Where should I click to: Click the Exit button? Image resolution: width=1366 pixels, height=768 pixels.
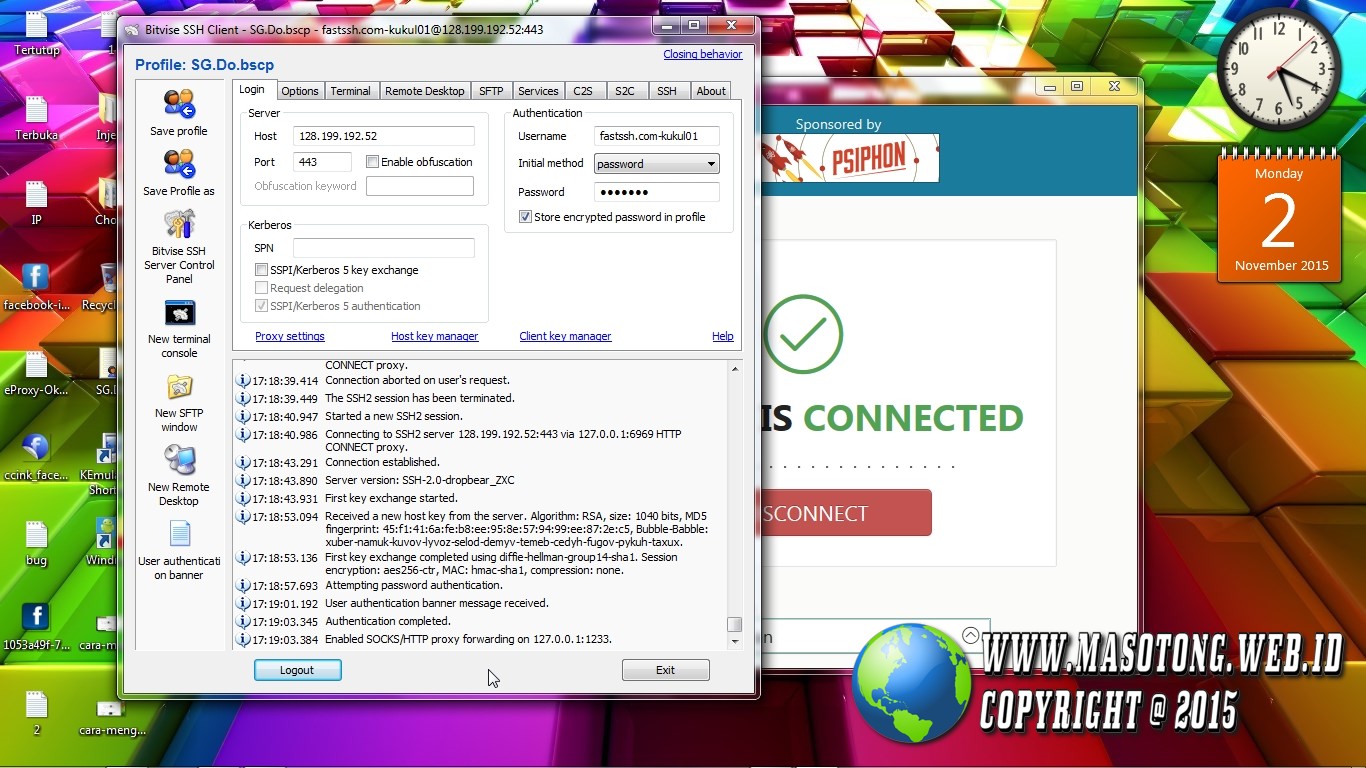coord(666,670)
